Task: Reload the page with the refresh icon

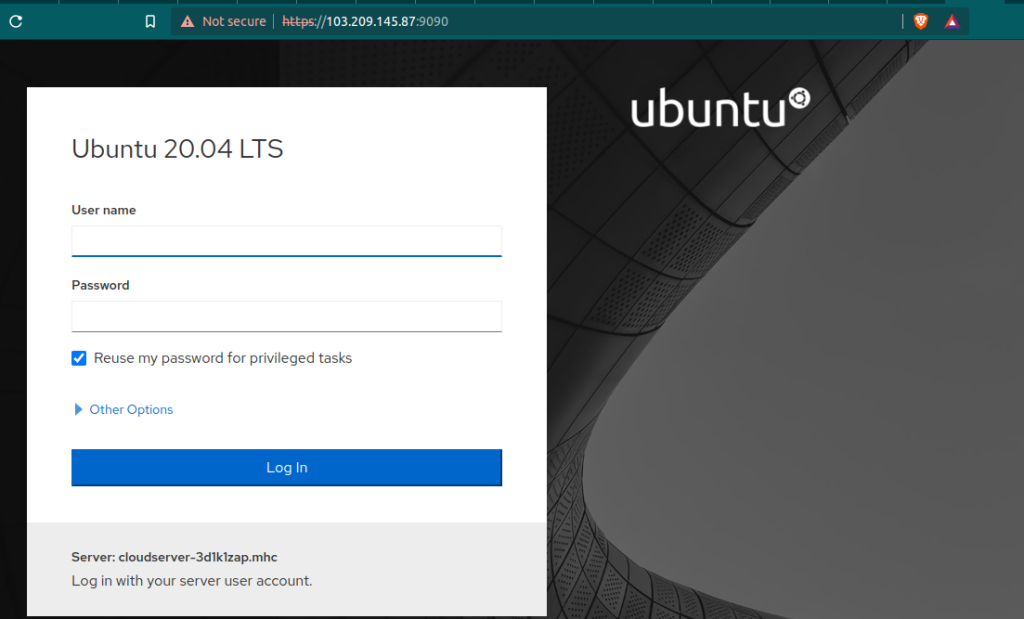Action: (x=16, y=22)
